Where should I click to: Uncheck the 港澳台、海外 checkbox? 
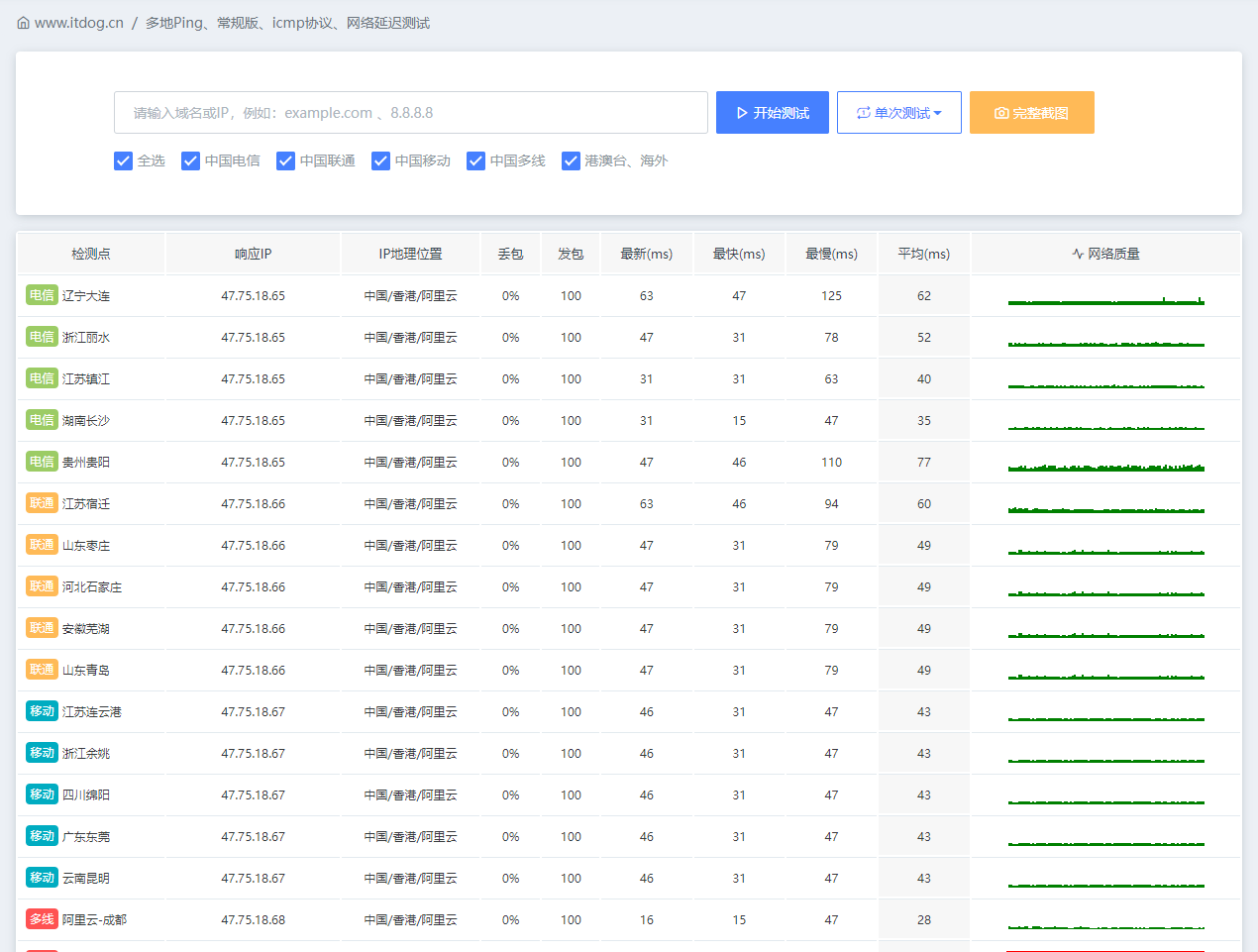tap(571, 160)
